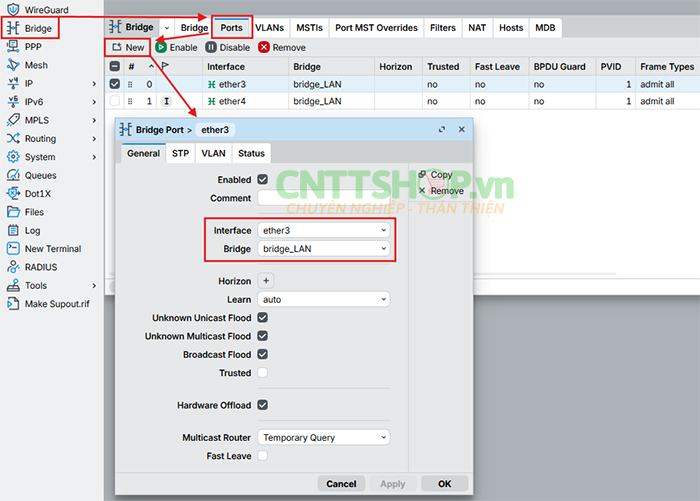
Task: Click the Enable toolbar button
Action: [176, 47]
